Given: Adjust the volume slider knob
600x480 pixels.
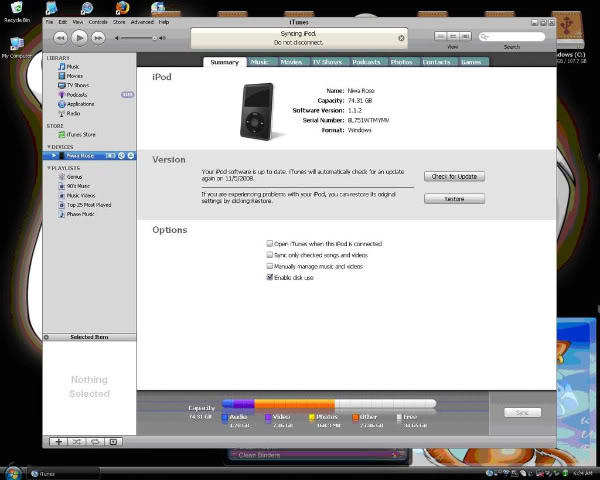Looking at the screenshot, I should click(154, 38).
